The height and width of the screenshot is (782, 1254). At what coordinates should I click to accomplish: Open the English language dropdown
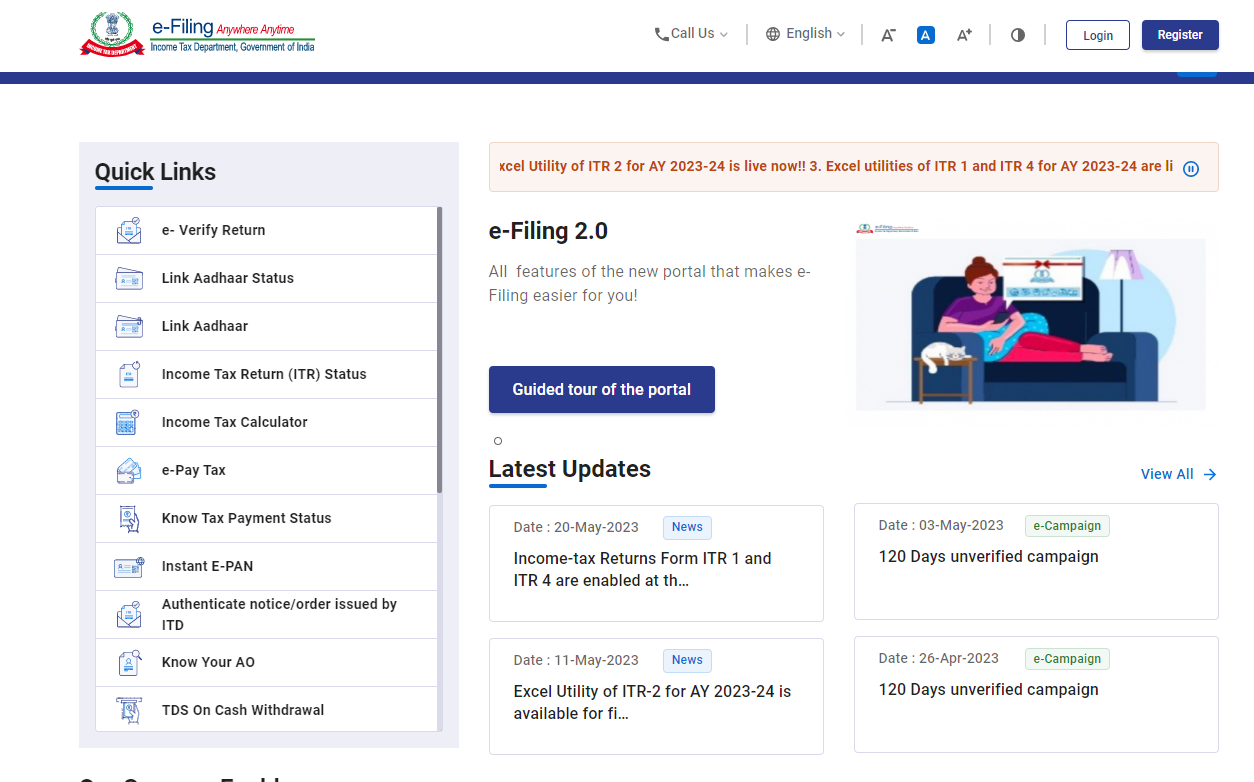tap(805, 33)
